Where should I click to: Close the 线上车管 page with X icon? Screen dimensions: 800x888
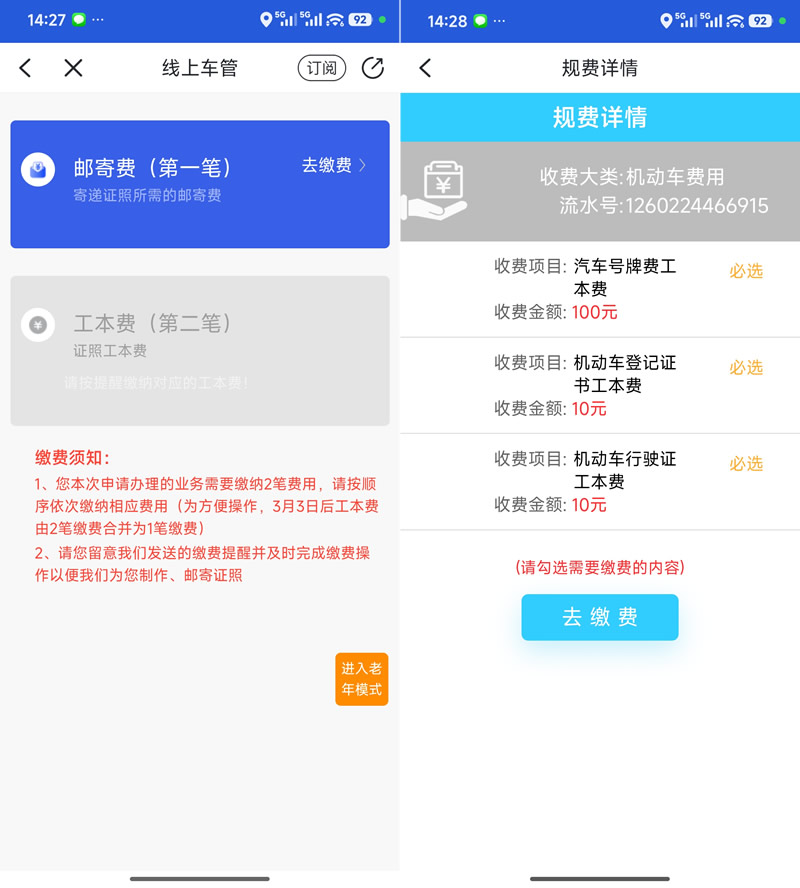coord(73,68)
